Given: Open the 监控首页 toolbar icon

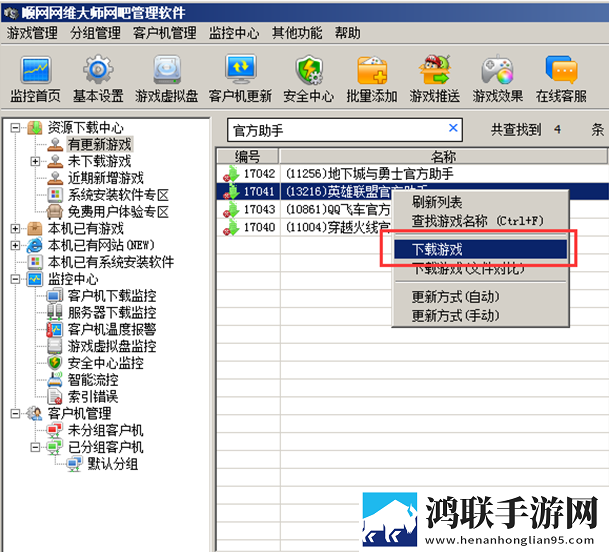Looking at the screenshot, I should click(35, 70).
